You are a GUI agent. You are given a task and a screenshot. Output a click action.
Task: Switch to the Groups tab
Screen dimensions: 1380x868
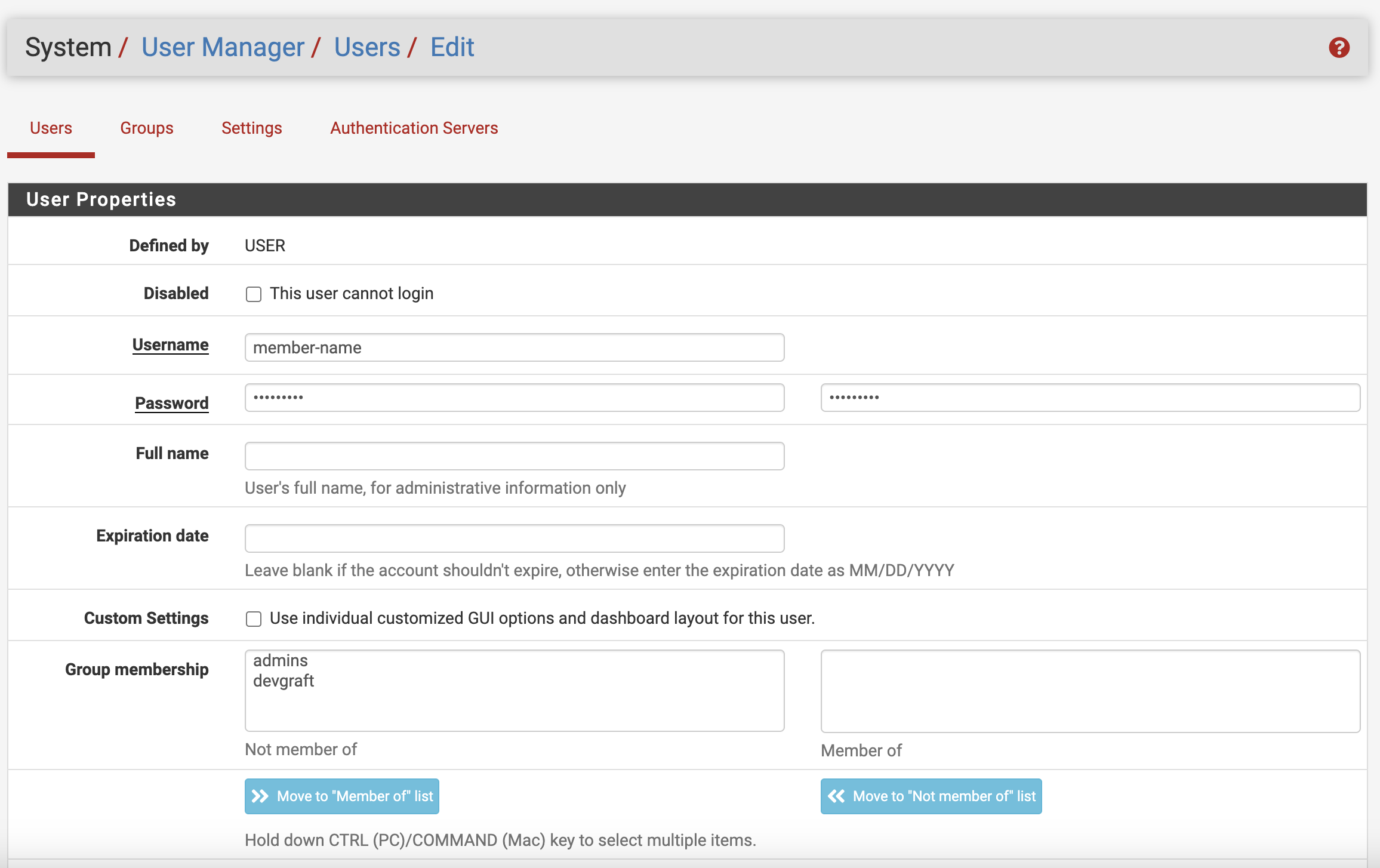(x=146, y=128)
